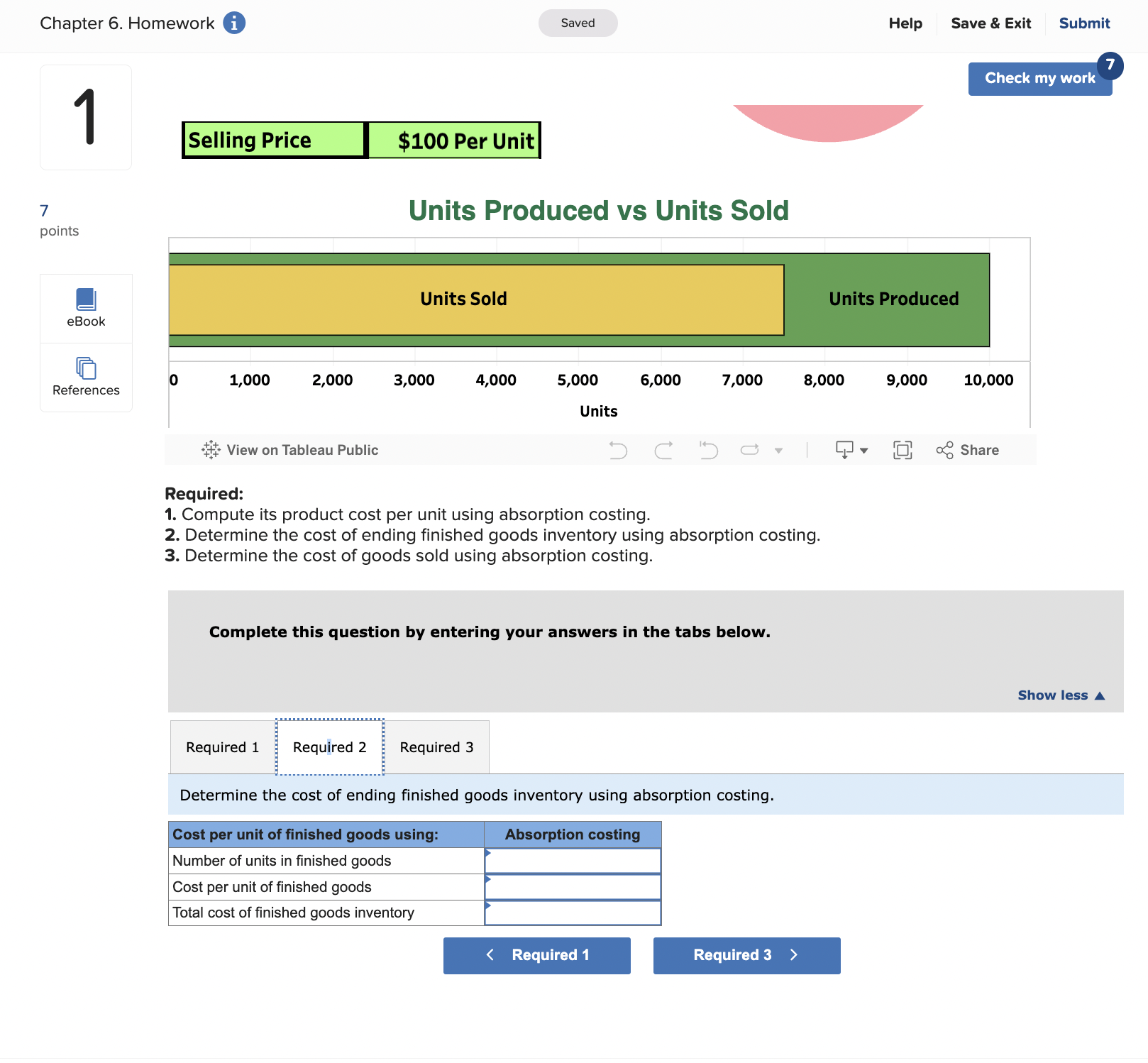Switch to the Required 1 tab
The image size is (1148, 1063).
[x=221, y=747]
